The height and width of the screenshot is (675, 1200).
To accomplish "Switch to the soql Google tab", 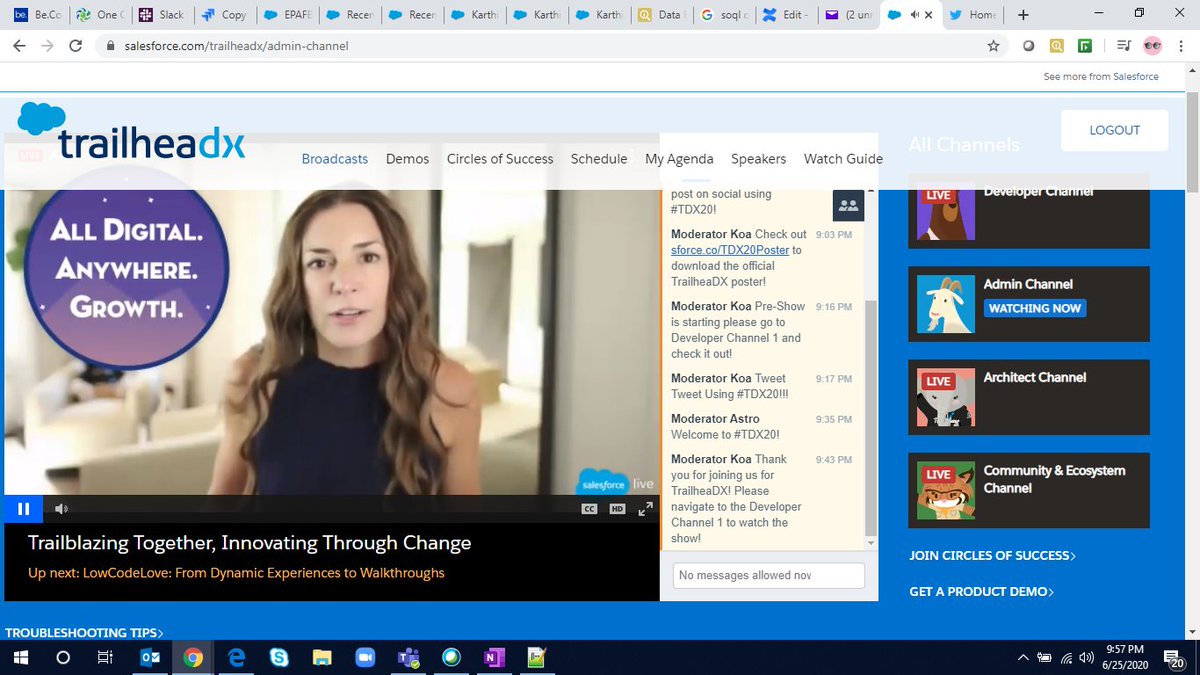I will click(724, 15).
